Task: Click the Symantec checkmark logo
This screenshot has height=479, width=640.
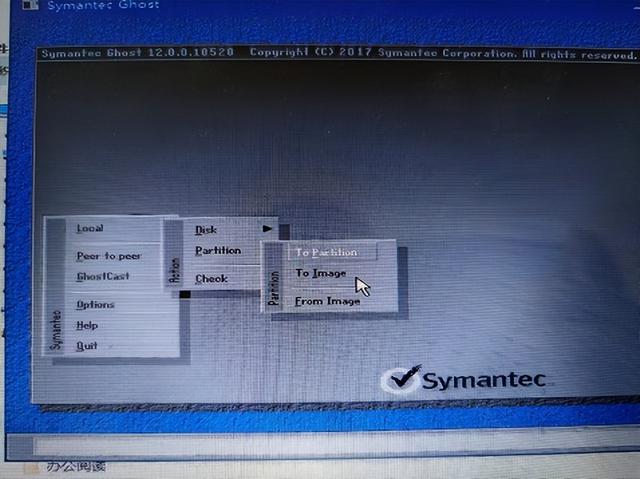Action: pyautogui.click(x=401, y=379)
